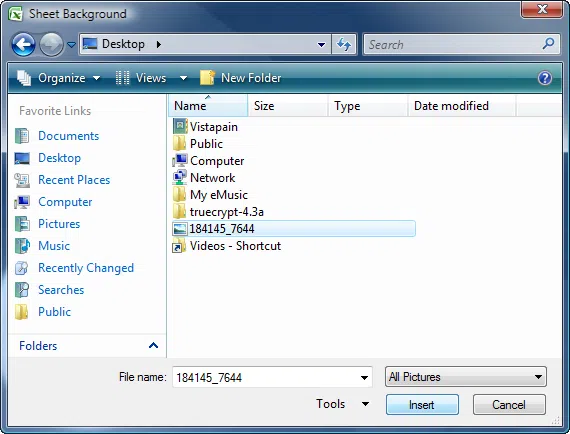The width and height of the screenshot is (570, 434).
Task: Expand the Views dropdown arrow
Action: point(183,78)
